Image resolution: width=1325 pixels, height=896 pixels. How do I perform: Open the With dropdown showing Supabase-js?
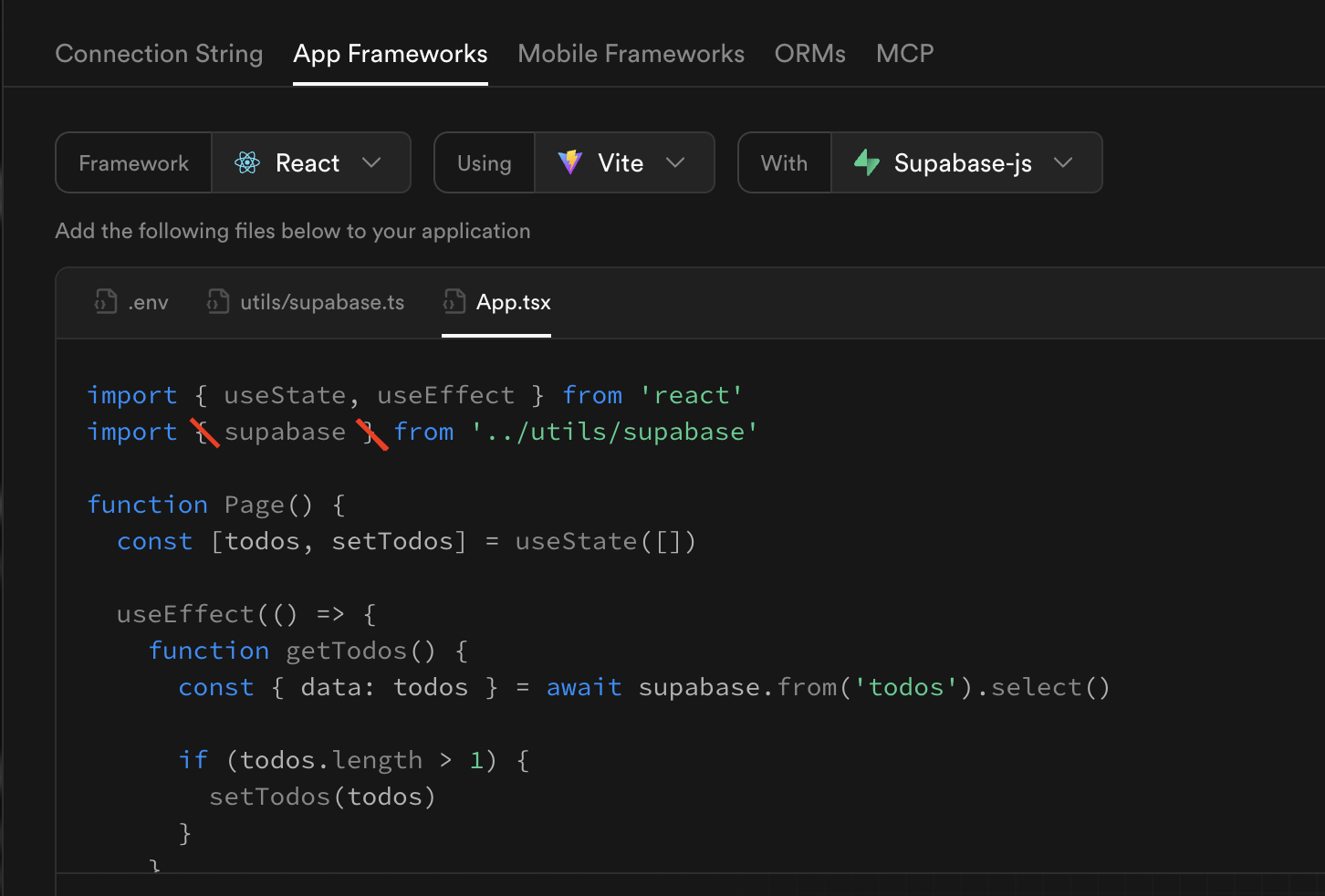tap(966, 162)
